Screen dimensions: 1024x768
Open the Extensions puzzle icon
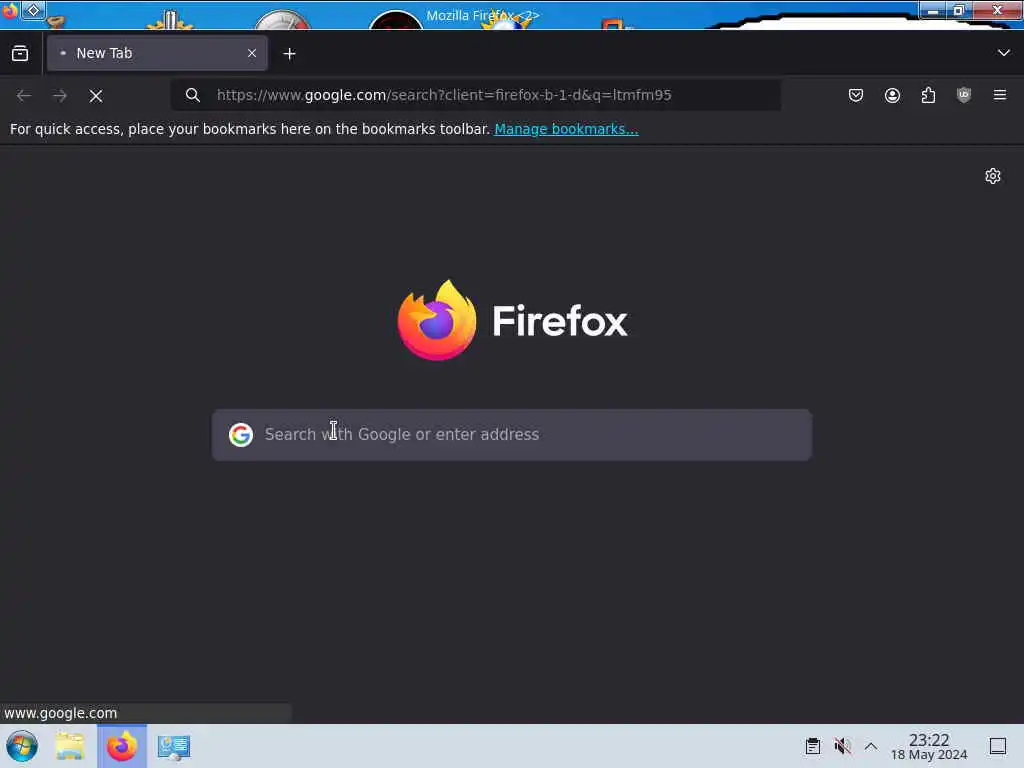coord(928,95)
